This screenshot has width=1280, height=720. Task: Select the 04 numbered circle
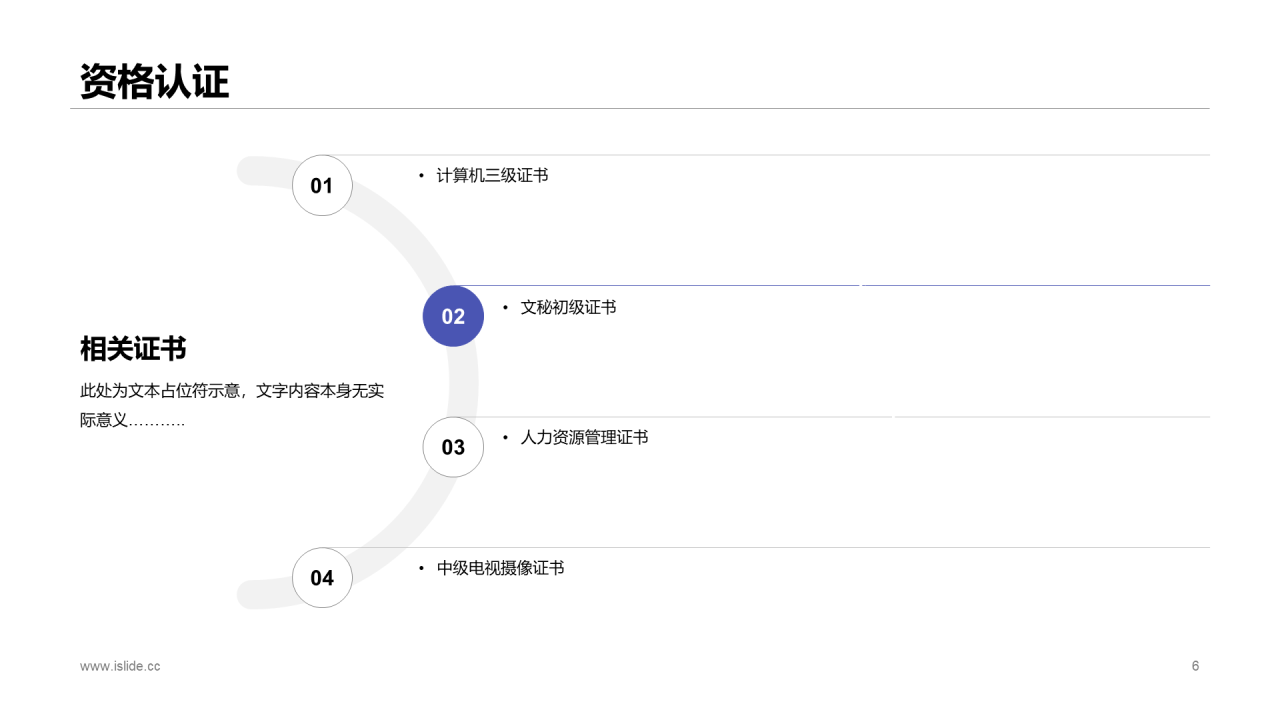[x=322, y=578]
